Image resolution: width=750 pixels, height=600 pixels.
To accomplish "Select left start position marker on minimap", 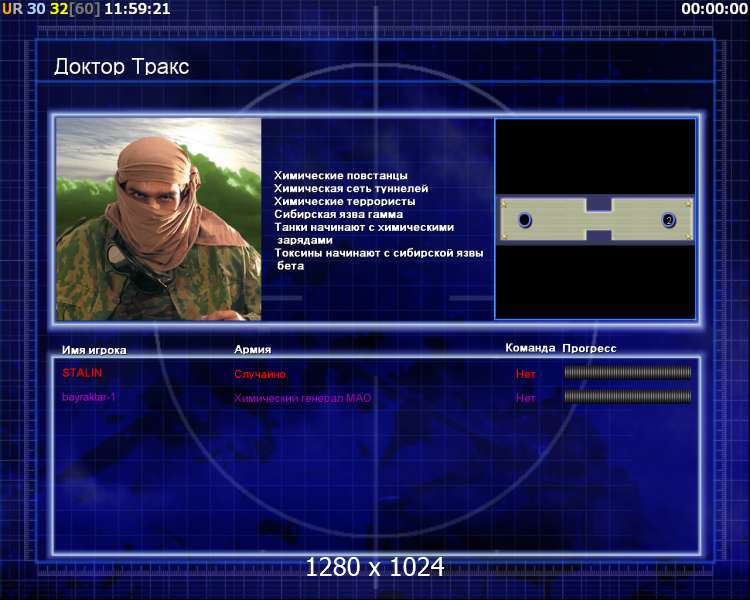I will (x=525, y=220).
